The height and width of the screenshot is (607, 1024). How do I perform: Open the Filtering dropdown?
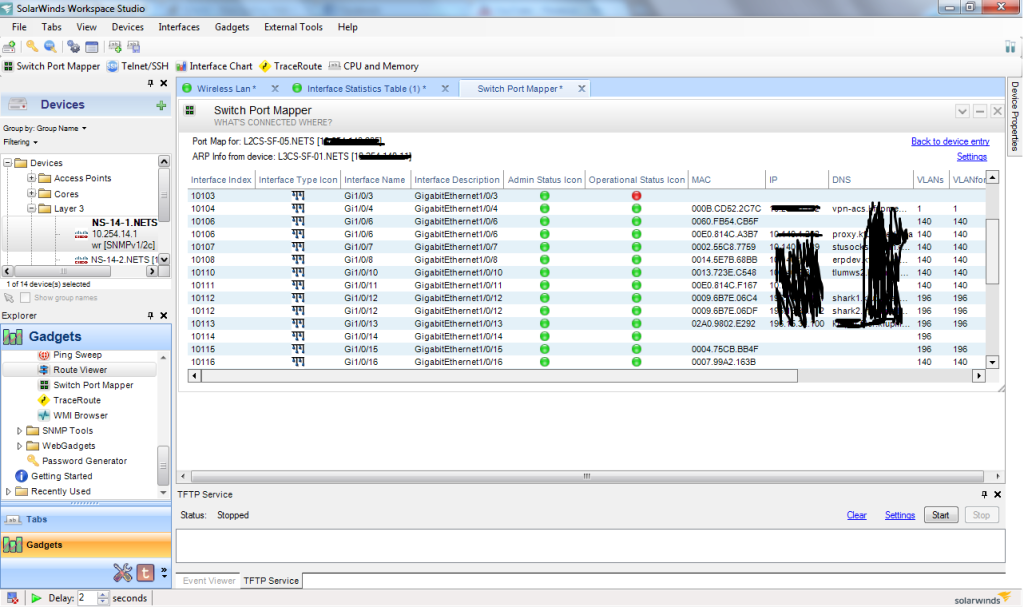click(20, 142)
